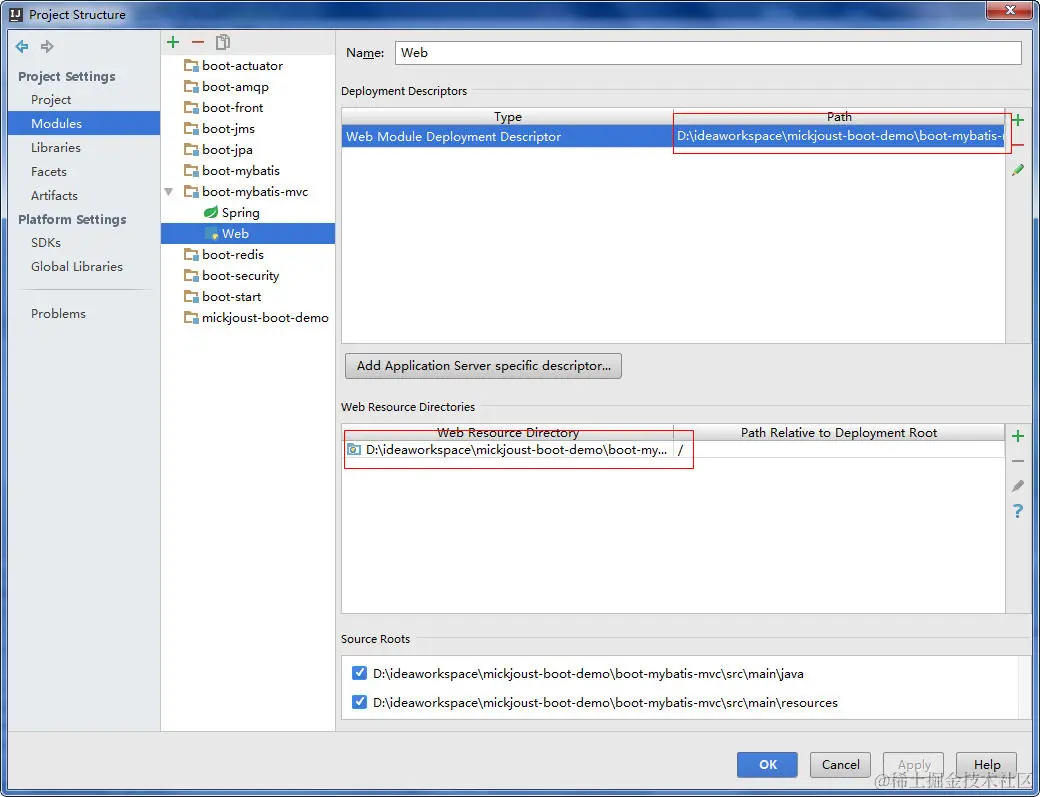1040x797 pixels.
Task: Collapse the boot-mybatis-mvc module node
Action: (x=168, y=192)
